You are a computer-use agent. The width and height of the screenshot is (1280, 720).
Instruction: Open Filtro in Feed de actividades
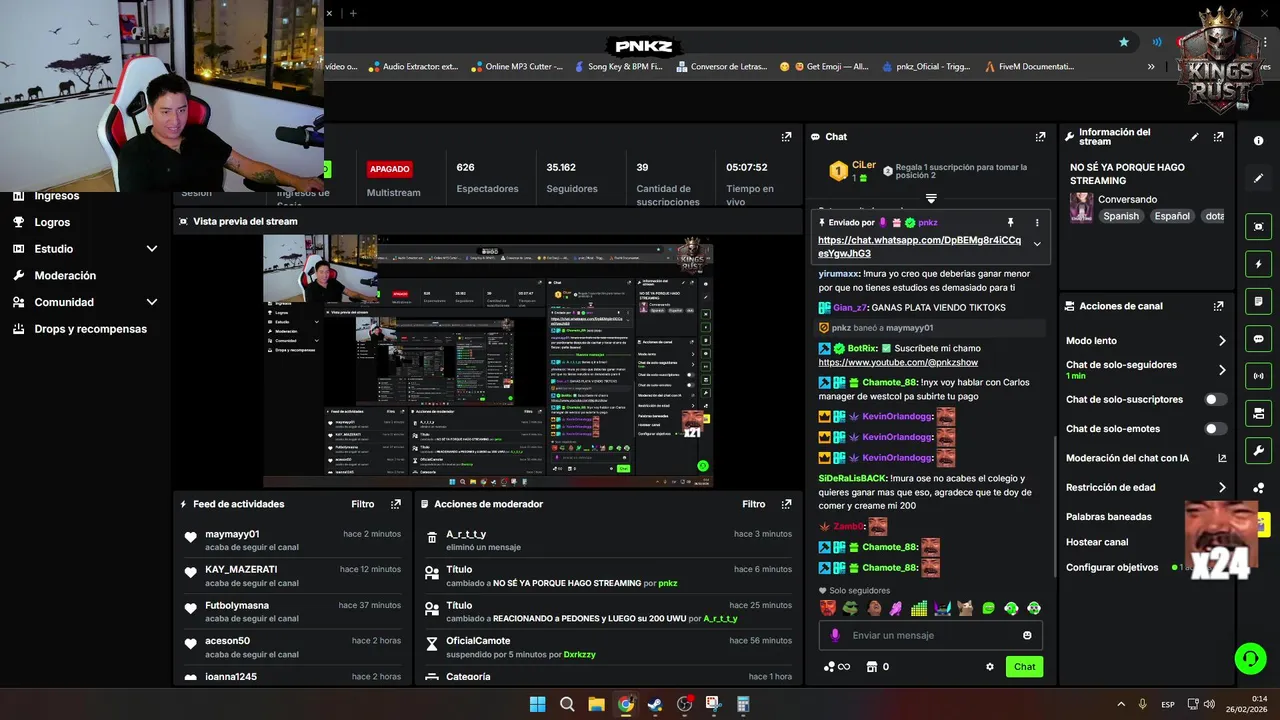pyautogui.click(x=363, y=504)
